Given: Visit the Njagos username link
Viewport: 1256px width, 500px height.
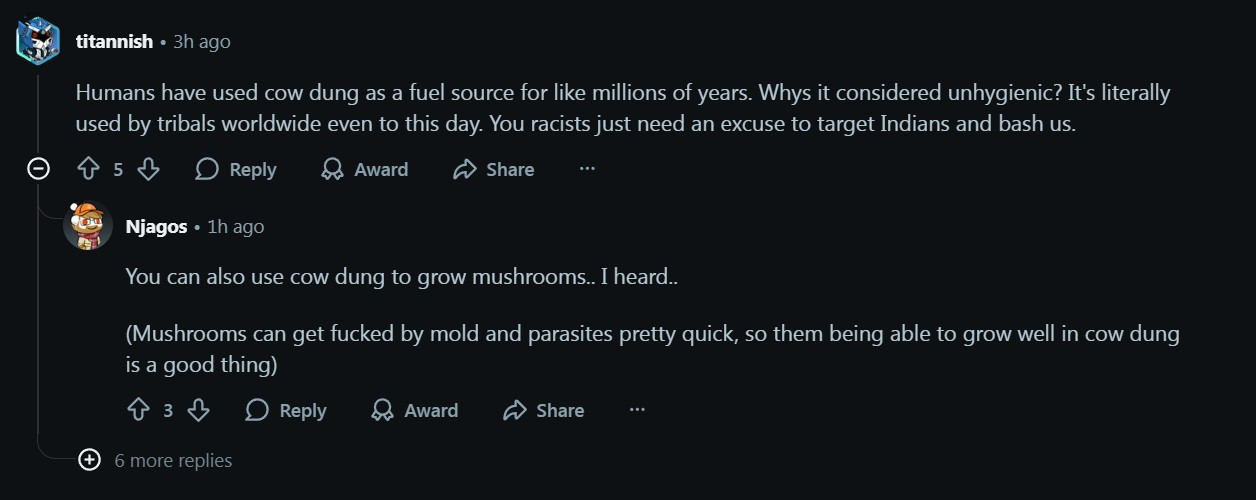Looking at the screenshot, I should point(157,227).
